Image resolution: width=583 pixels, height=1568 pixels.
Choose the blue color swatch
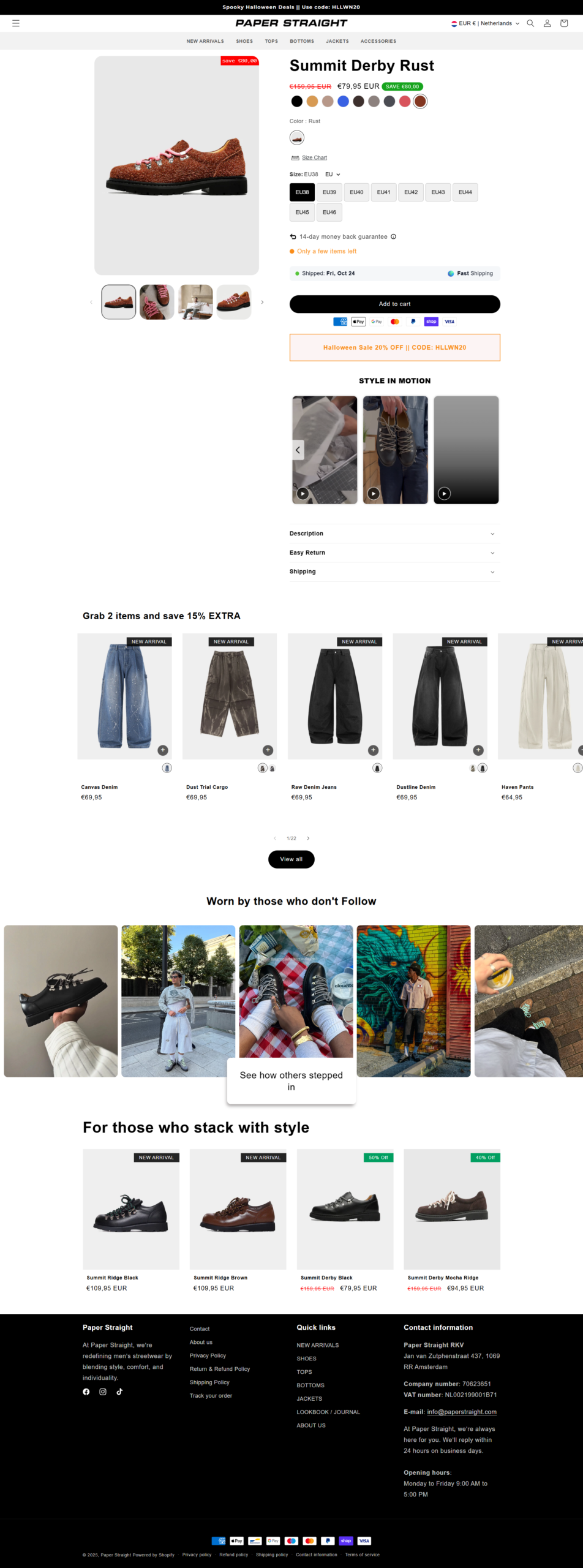tap(343, 101)
